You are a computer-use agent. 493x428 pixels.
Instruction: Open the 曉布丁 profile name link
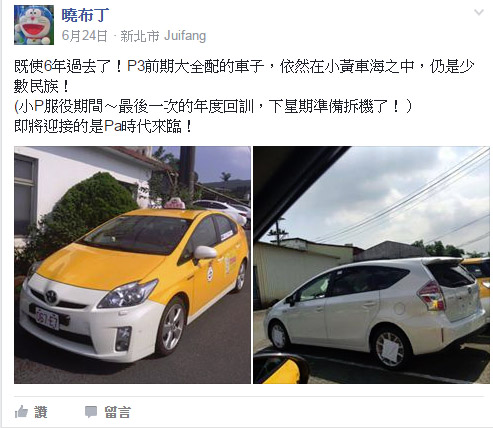85,15
